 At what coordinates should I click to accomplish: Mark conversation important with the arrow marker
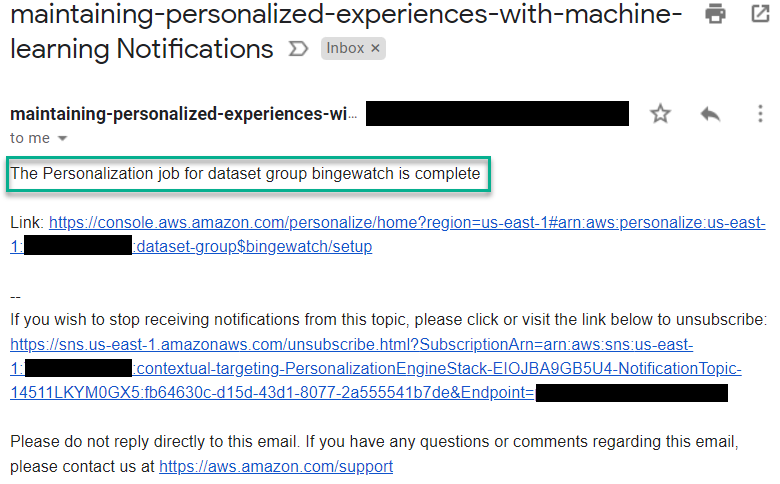click(x=298, y=49)
